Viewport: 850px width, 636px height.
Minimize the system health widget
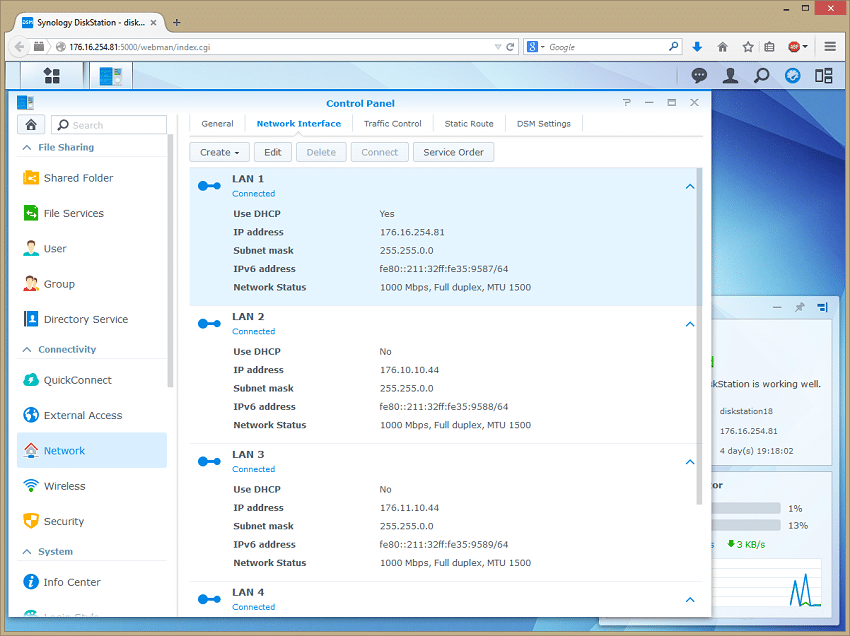click(777, 307)
